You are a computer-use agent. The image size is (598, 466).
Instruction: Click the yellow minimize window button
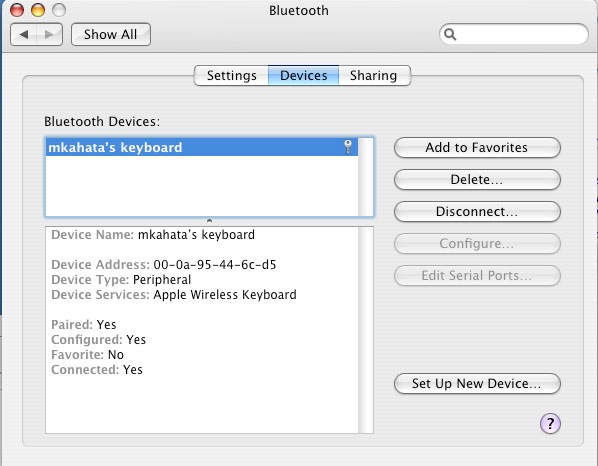pyautogui.click(x=38, y=10)
